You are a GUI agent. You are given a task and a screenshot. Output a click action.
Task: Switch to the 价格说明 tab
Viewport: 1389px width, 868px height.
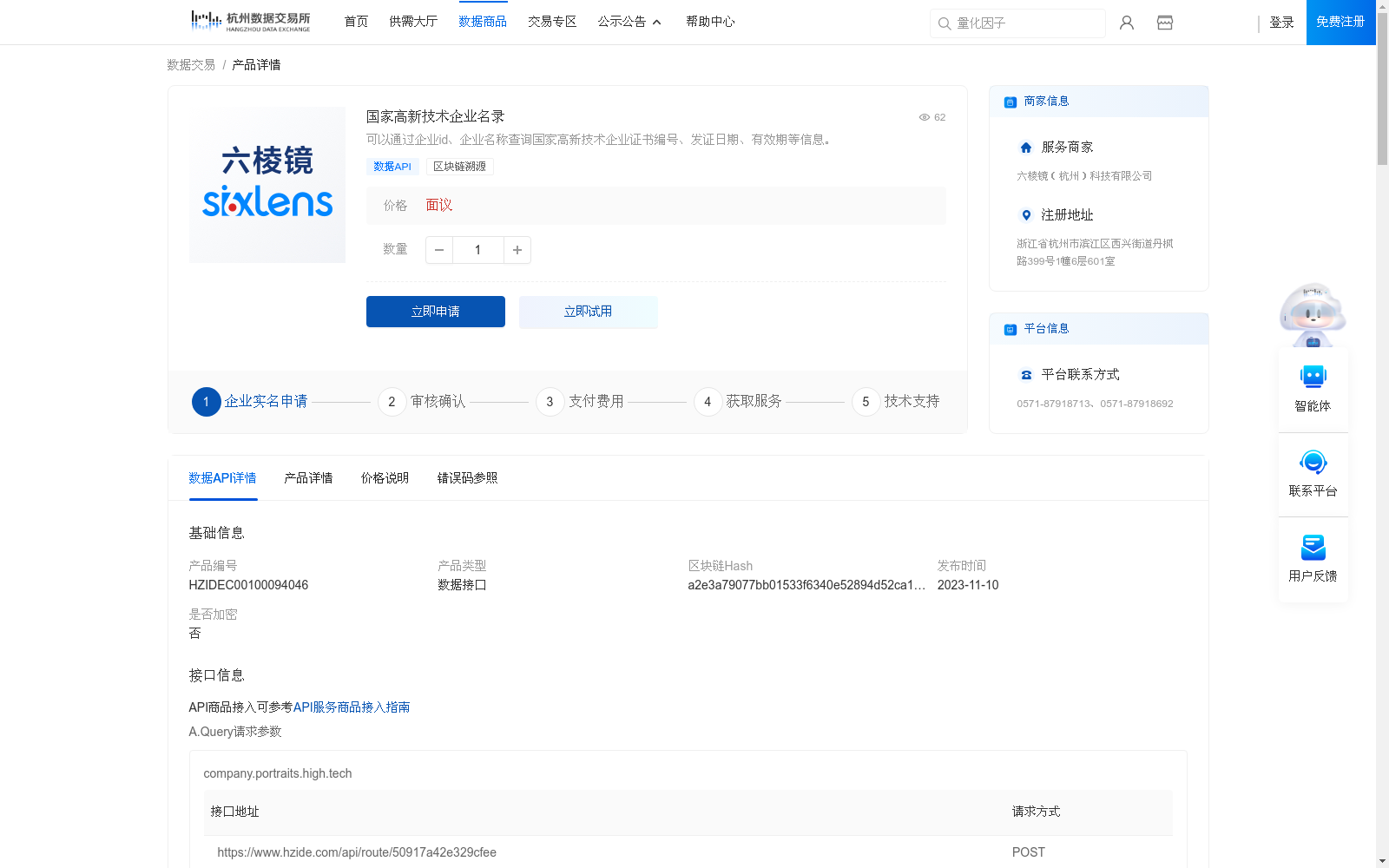(384, 477)
